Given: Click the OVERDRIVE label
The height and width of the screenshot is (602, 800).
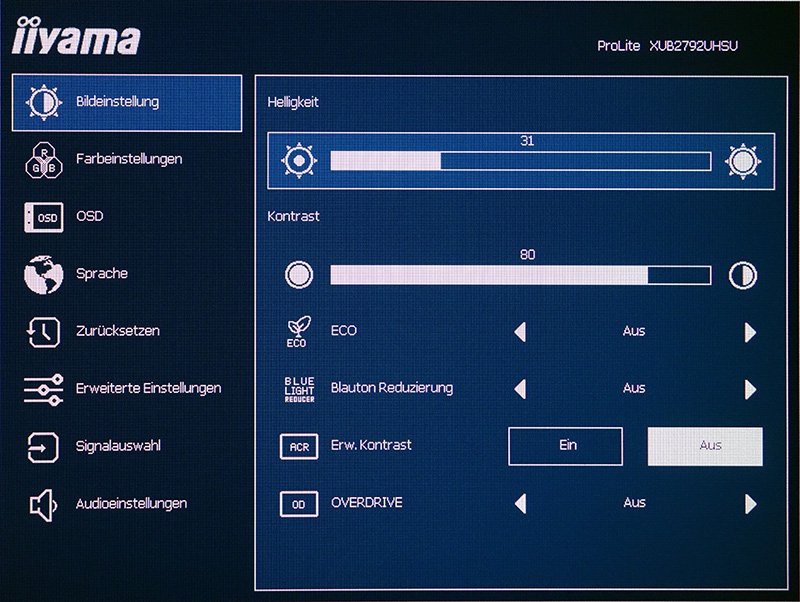Looking at the screenshot, I should [367, 503].
